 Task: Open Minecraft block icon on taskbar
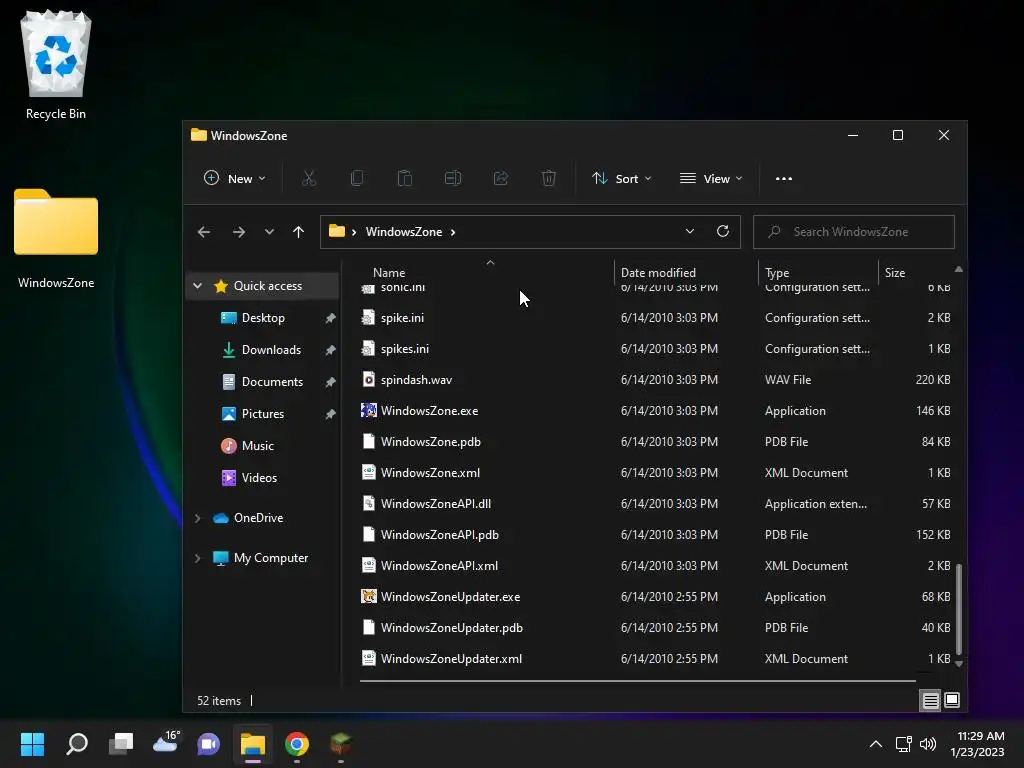click(340, 744)
